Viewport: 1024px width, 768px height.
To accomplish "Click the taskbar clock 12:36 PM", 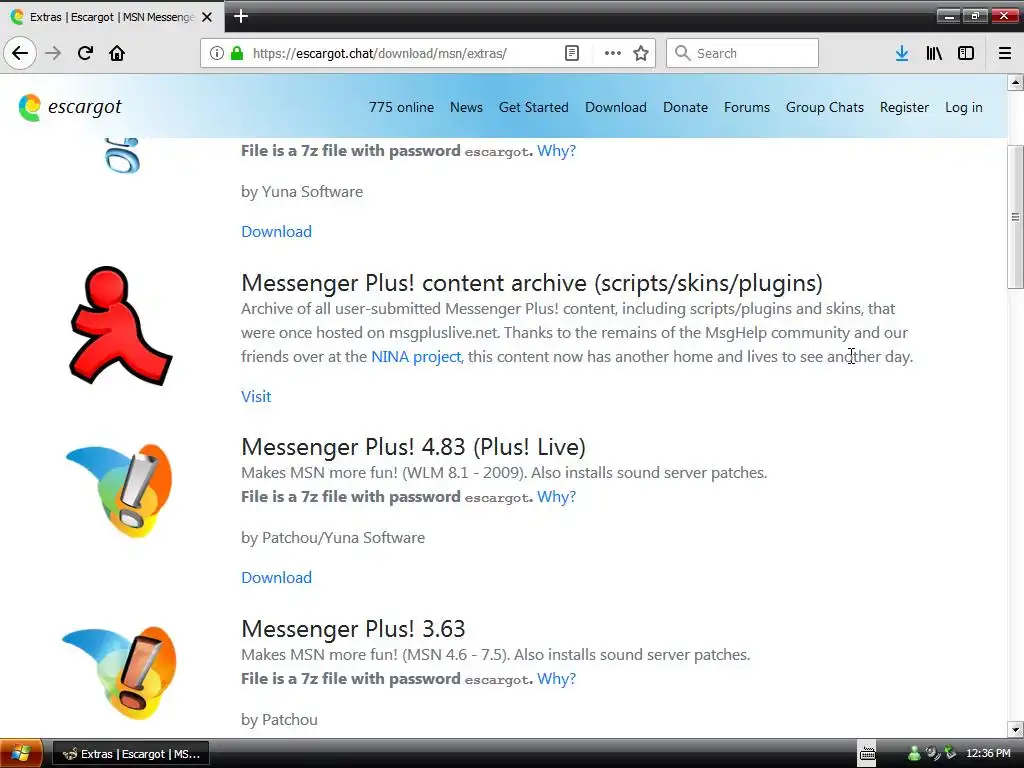I will coord(988,754).
